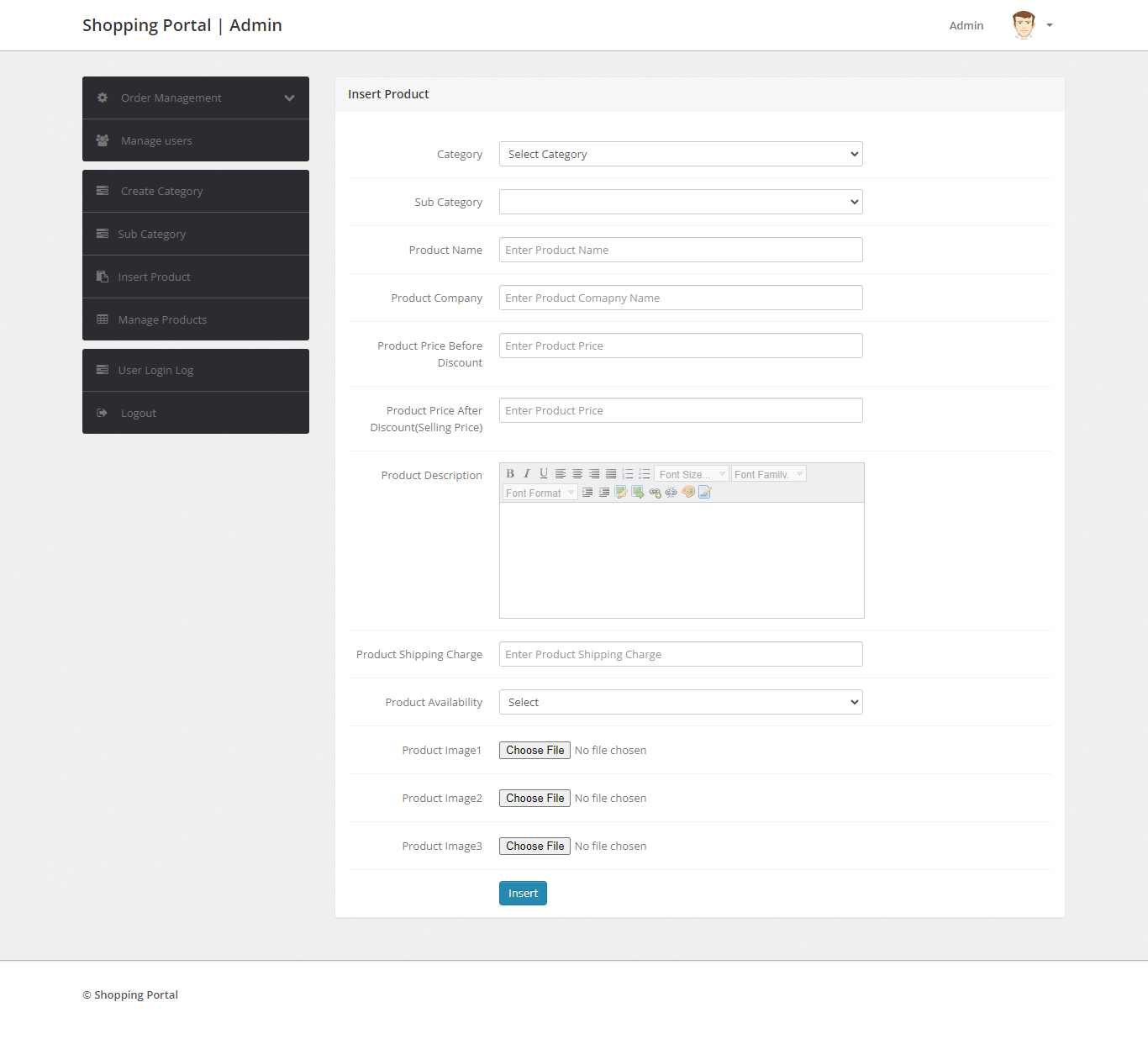
Task: Underline text in the description editor
Action: click(544, 473)
